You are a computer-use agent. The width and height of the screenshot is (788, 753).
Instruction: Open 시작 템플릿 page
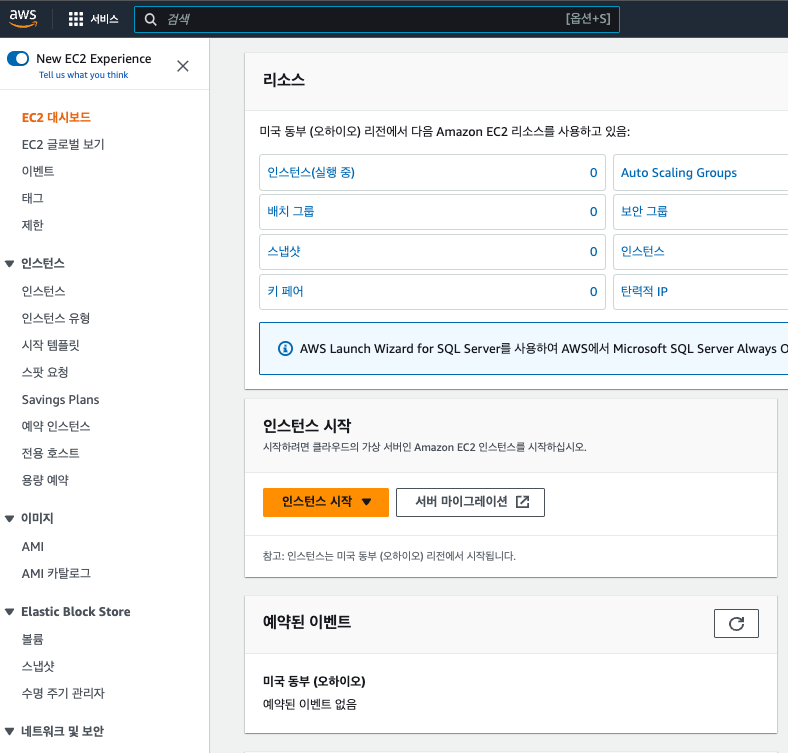(x=50, y=345)
